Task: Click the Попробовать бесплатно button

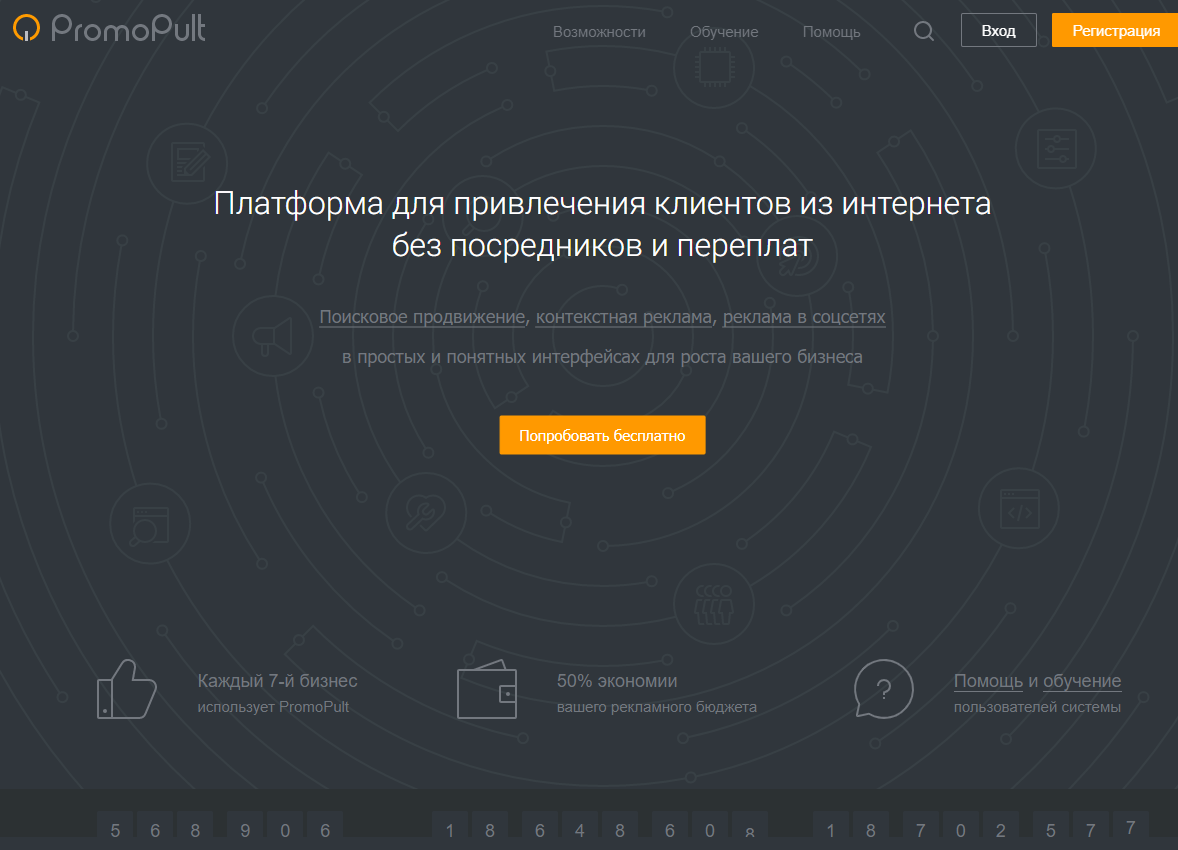Action: click(602, 436)
